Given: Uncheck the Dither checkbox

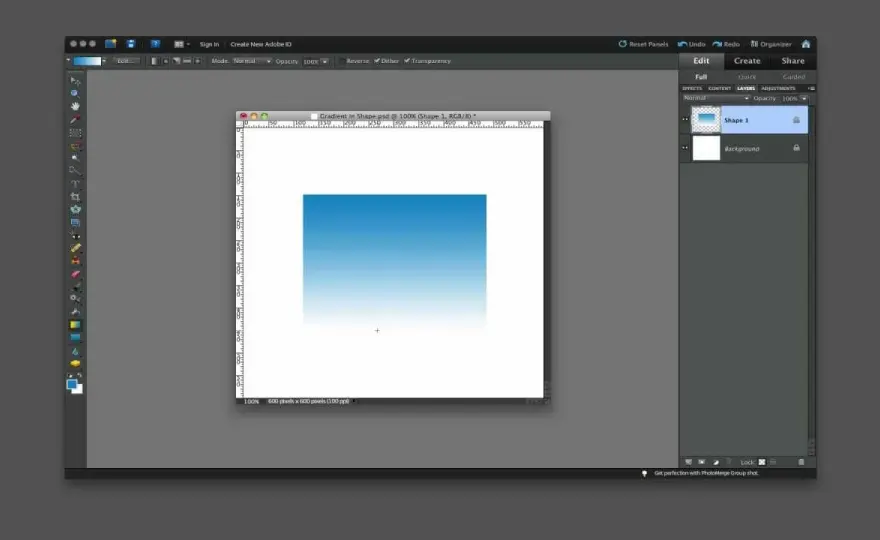Looking at the screenshot, I should [x=377, y=61].
